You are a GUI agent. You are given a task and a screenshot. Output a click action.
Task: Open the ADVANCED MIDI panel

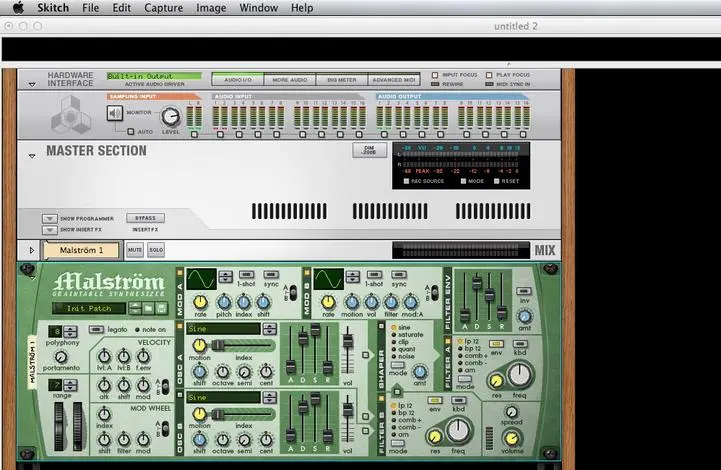point(394,80)
